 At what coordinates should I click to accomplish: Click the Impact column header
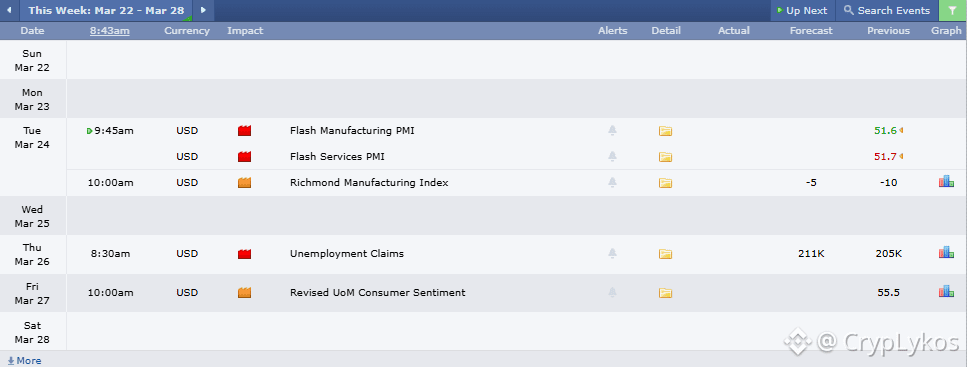coord(245,31)
